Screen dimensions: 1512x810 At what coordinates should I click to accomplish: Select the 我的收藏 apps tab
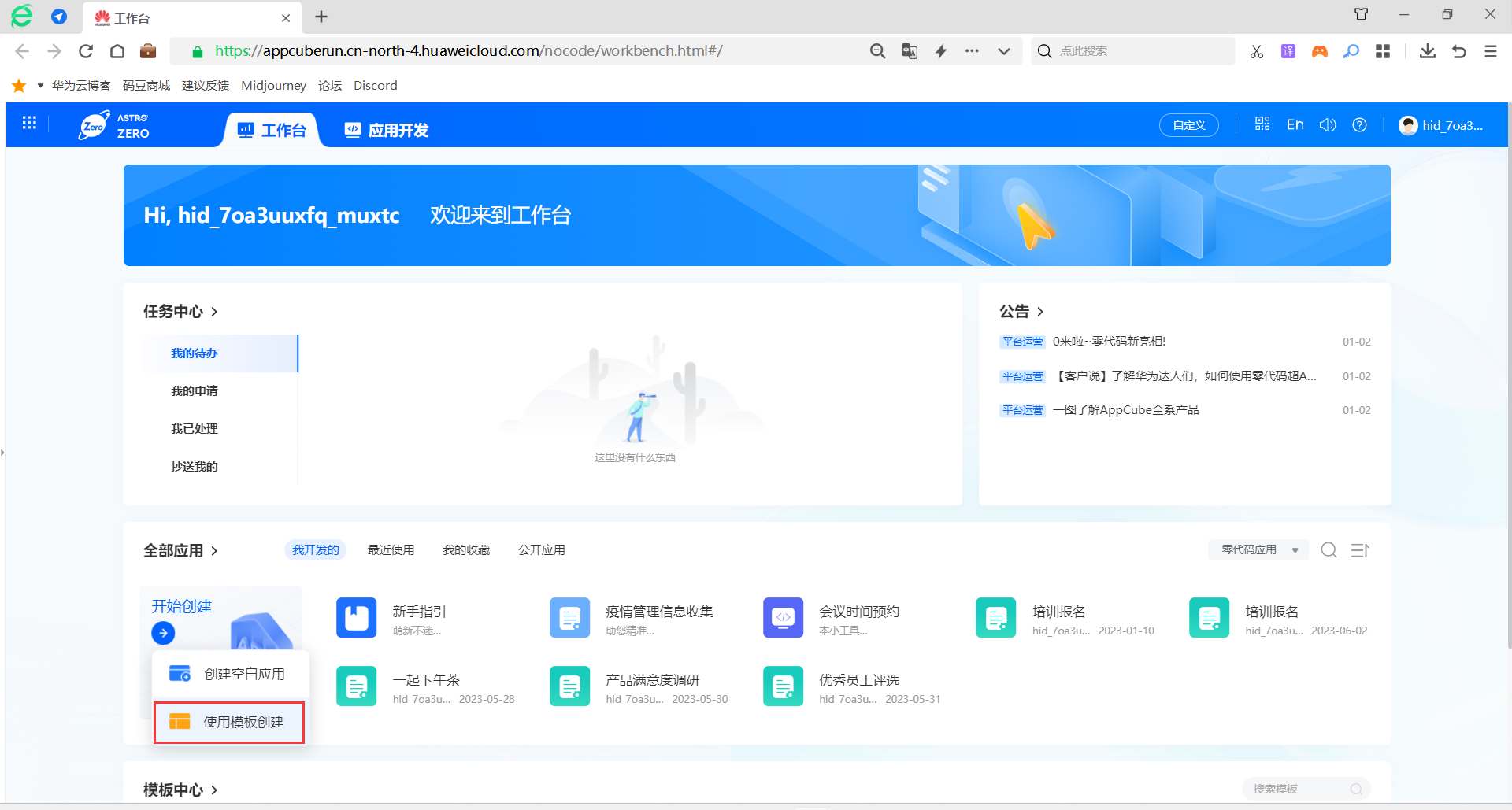pos(466,550)
